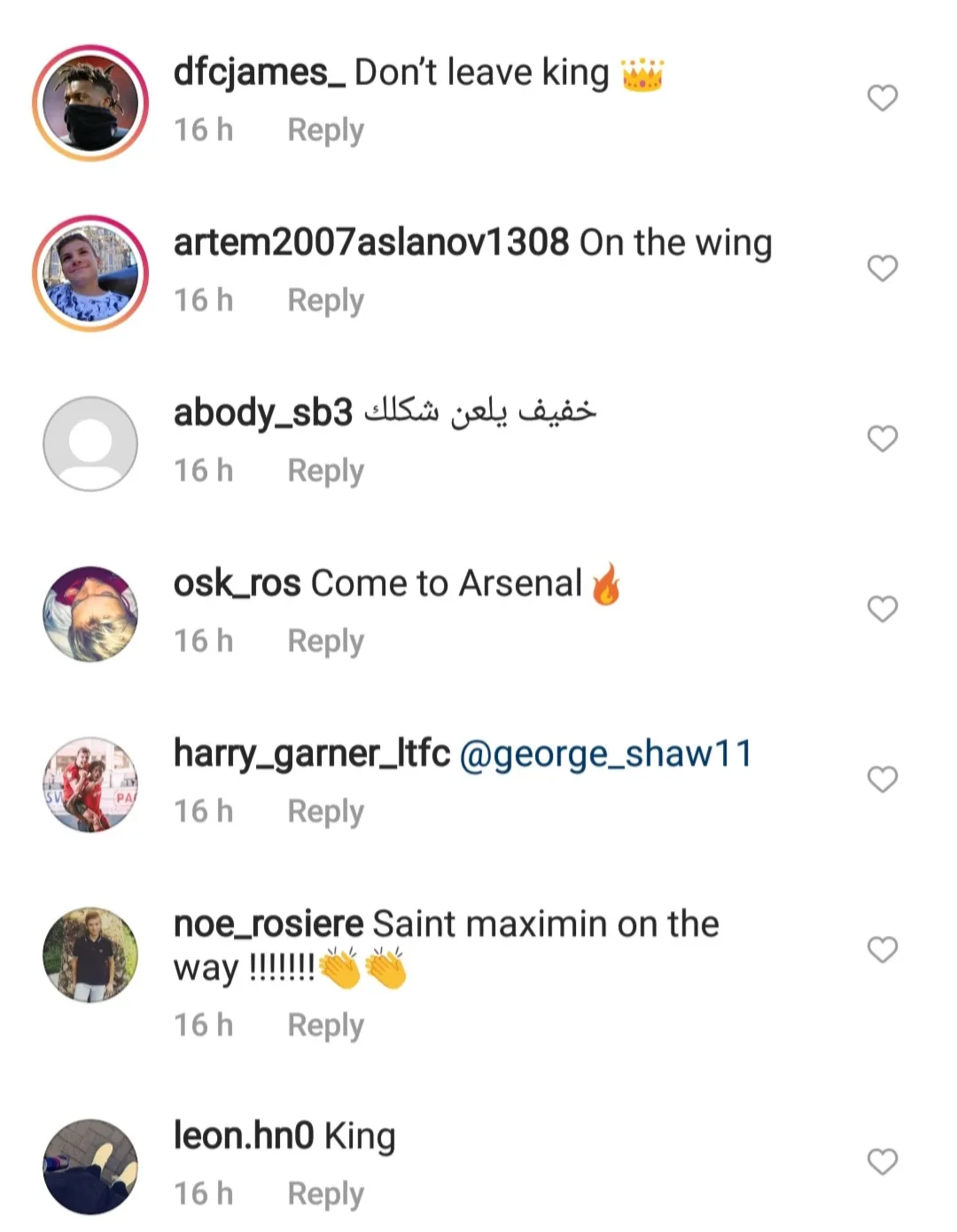Open noe_rosiere username profile

coord(268,924)
